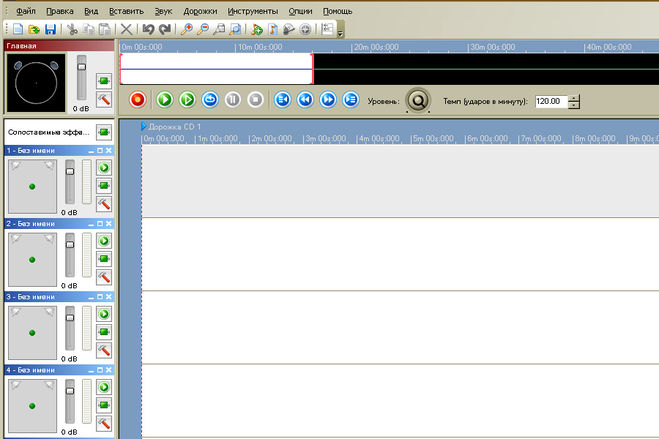659x439 pixels.
Task: Toggle the green effects button on track 2
Action: coord(103,259)
